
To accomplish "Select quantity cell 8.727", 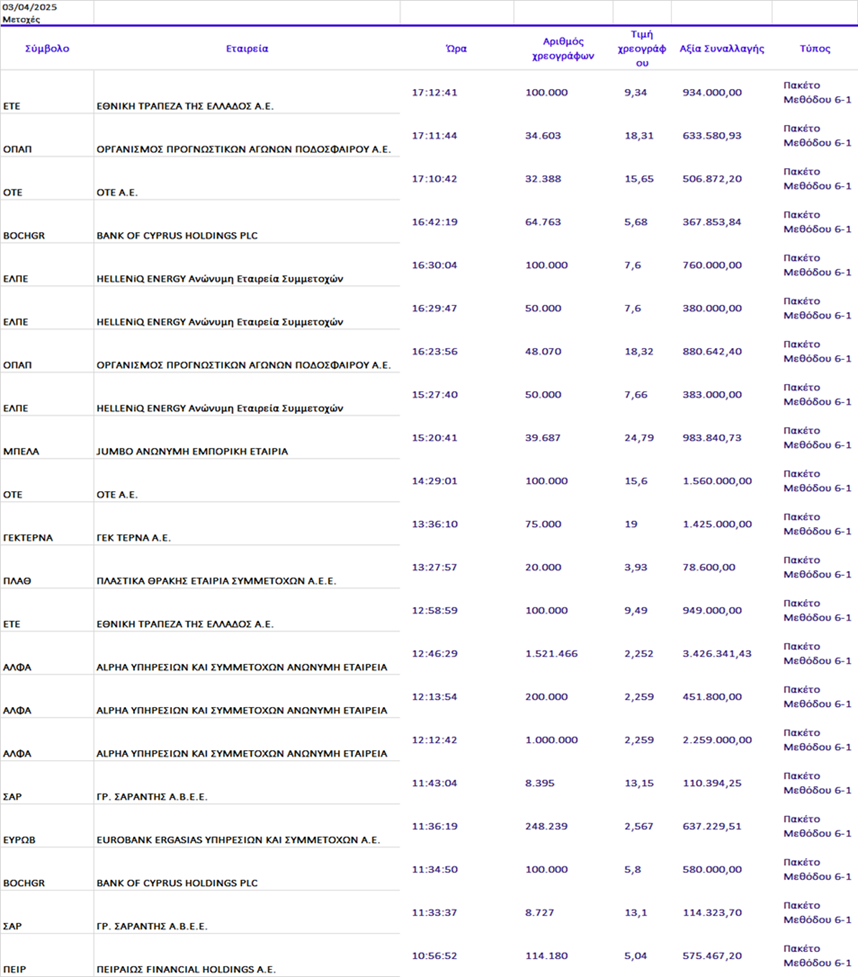I will pyautogui.click(x=540, y=913).
